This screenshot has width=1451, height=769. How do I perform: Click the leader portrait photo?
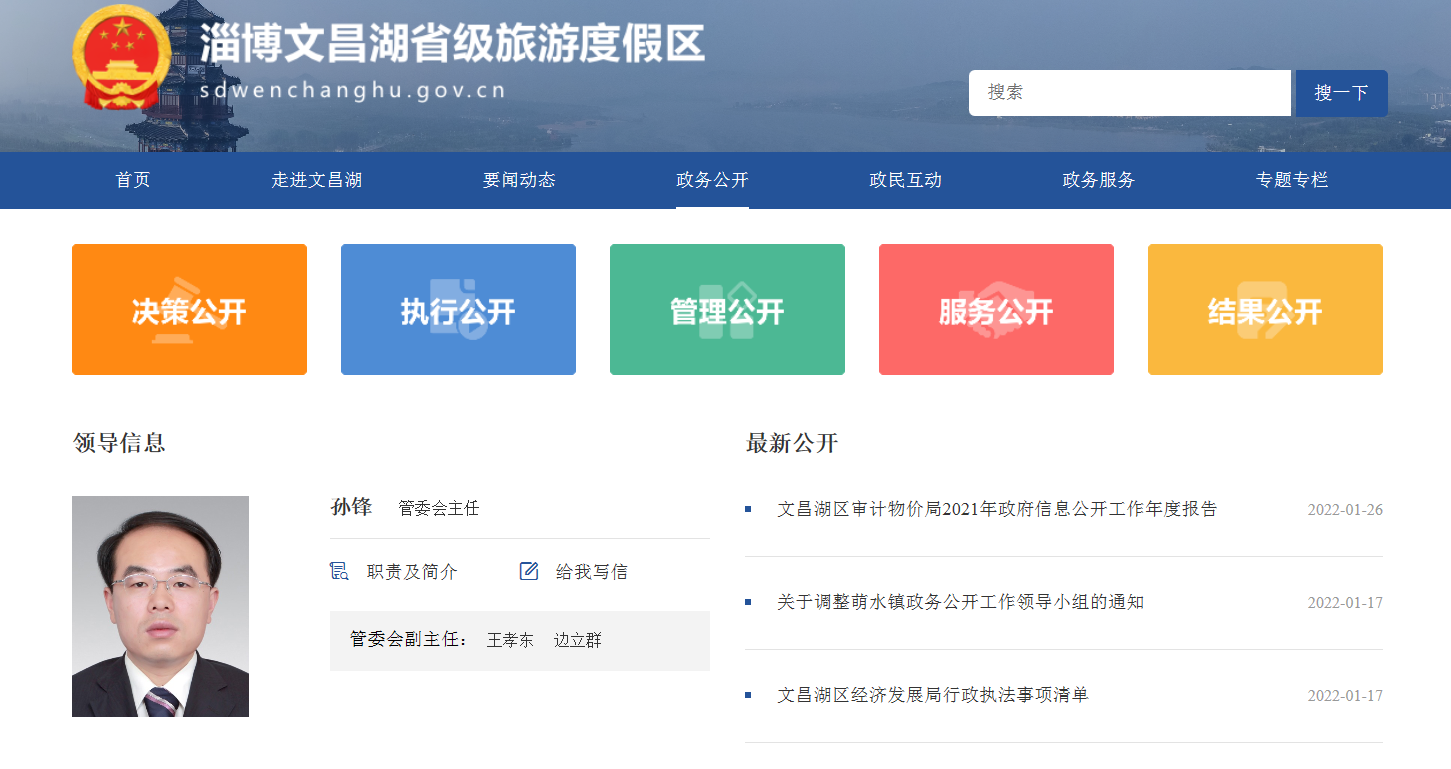pos(160,606)
